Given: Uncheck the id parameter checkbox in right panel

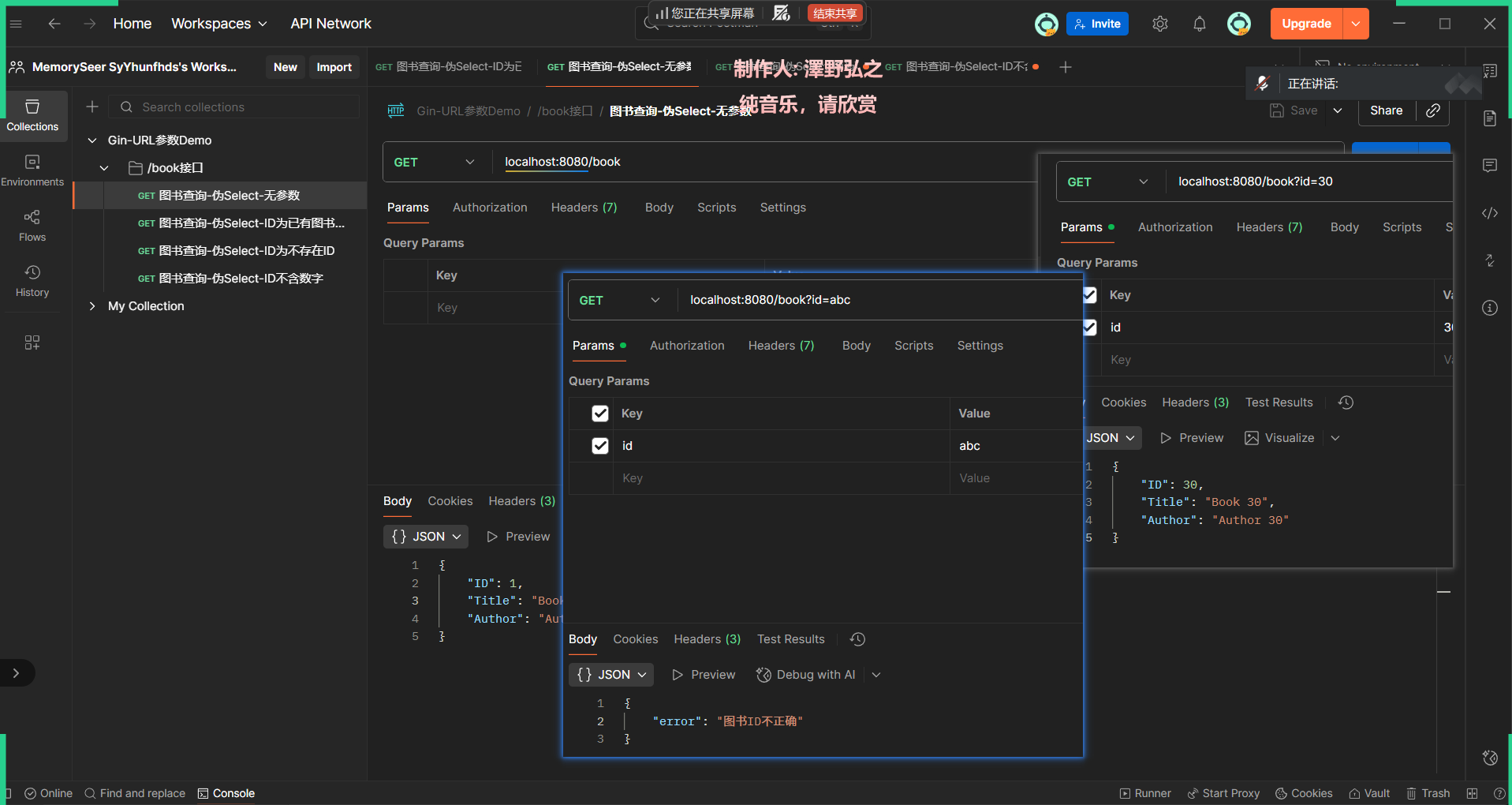Looking at the screenshot, I should coord(1089,328).
